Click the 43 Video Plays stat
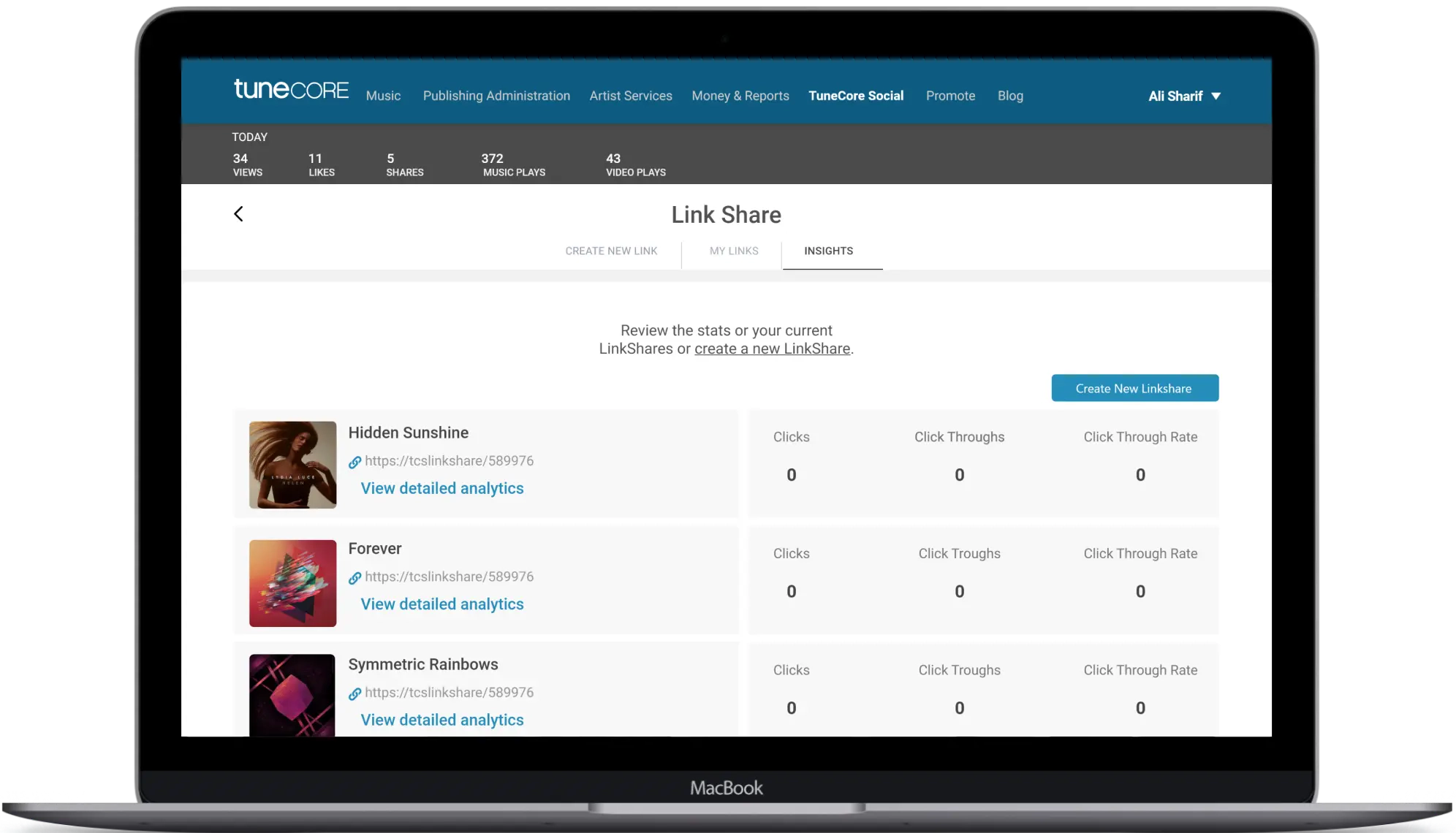The height and width of the screenshot is (833, 1456). pyautogui.click(x=635, y=165)
